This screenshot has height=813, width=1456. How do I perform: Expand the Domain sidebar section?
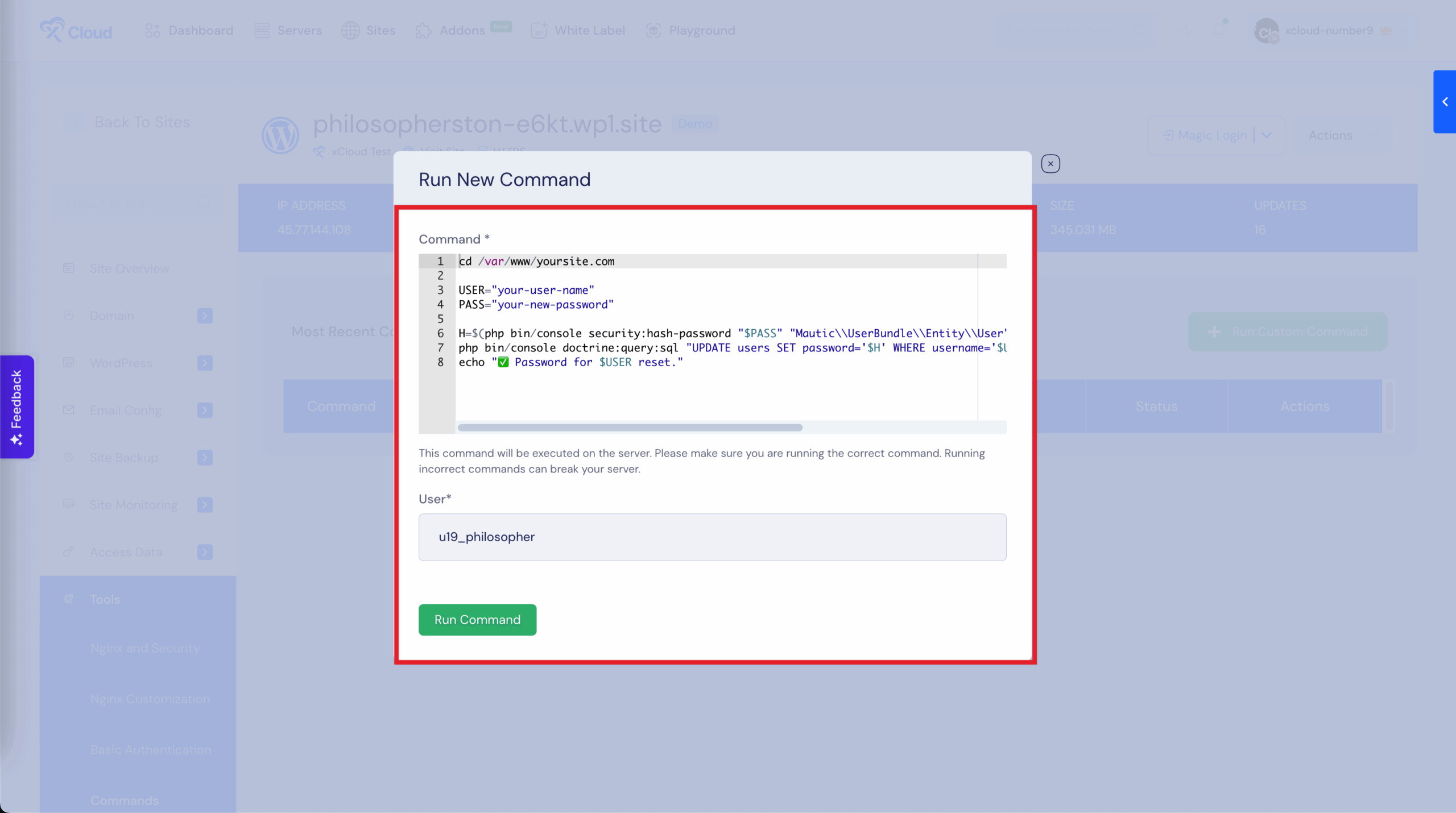[x=205, y=316]
